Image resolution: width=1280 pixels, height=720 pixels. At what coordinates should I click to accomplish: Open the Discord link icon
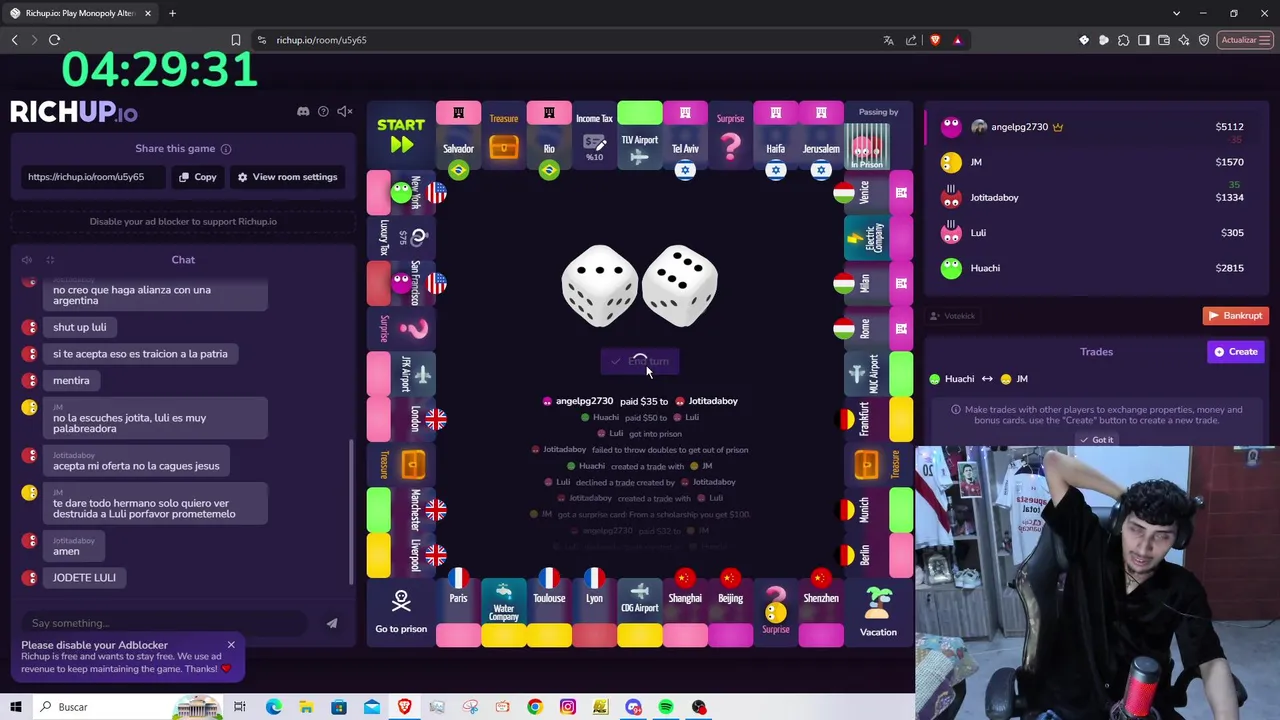[303, 111]
